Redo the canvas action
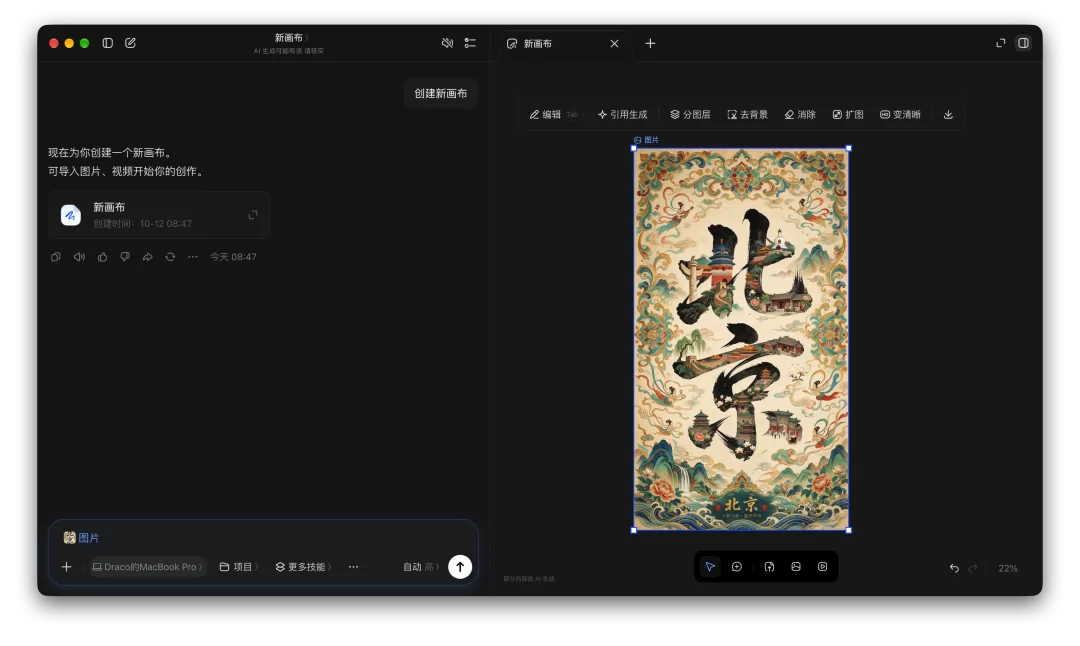The width and height of the screenshot is (1080, 646). [973, 568]
